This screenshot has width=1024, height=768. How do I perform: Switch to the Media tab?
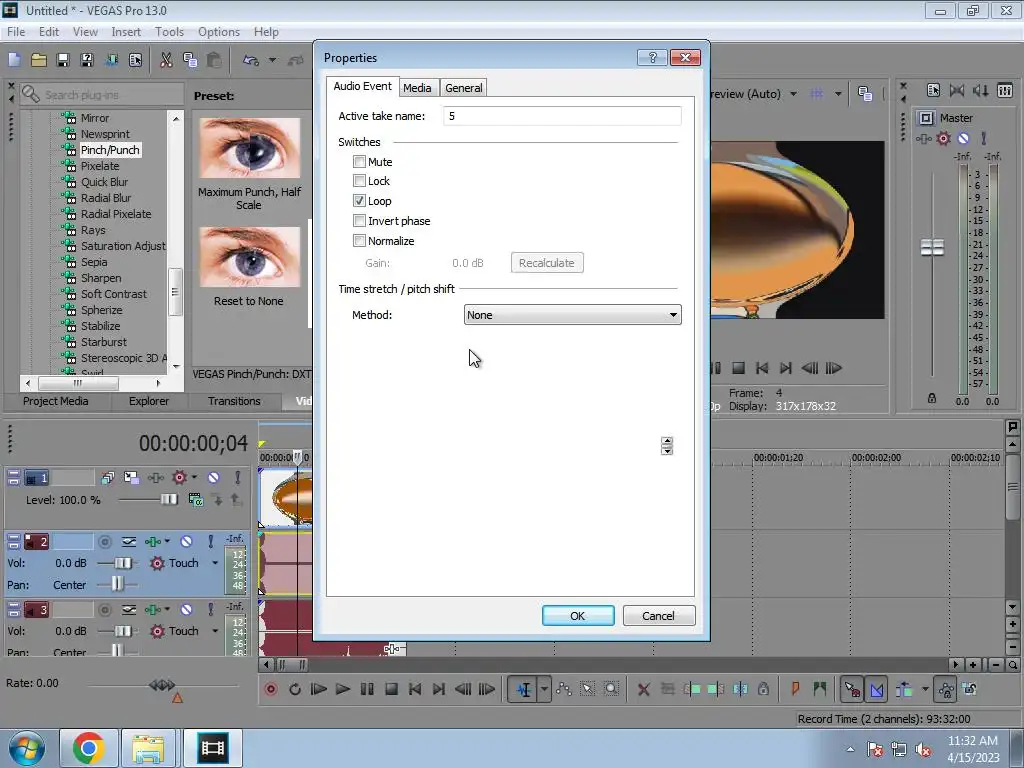click(417, 88)
